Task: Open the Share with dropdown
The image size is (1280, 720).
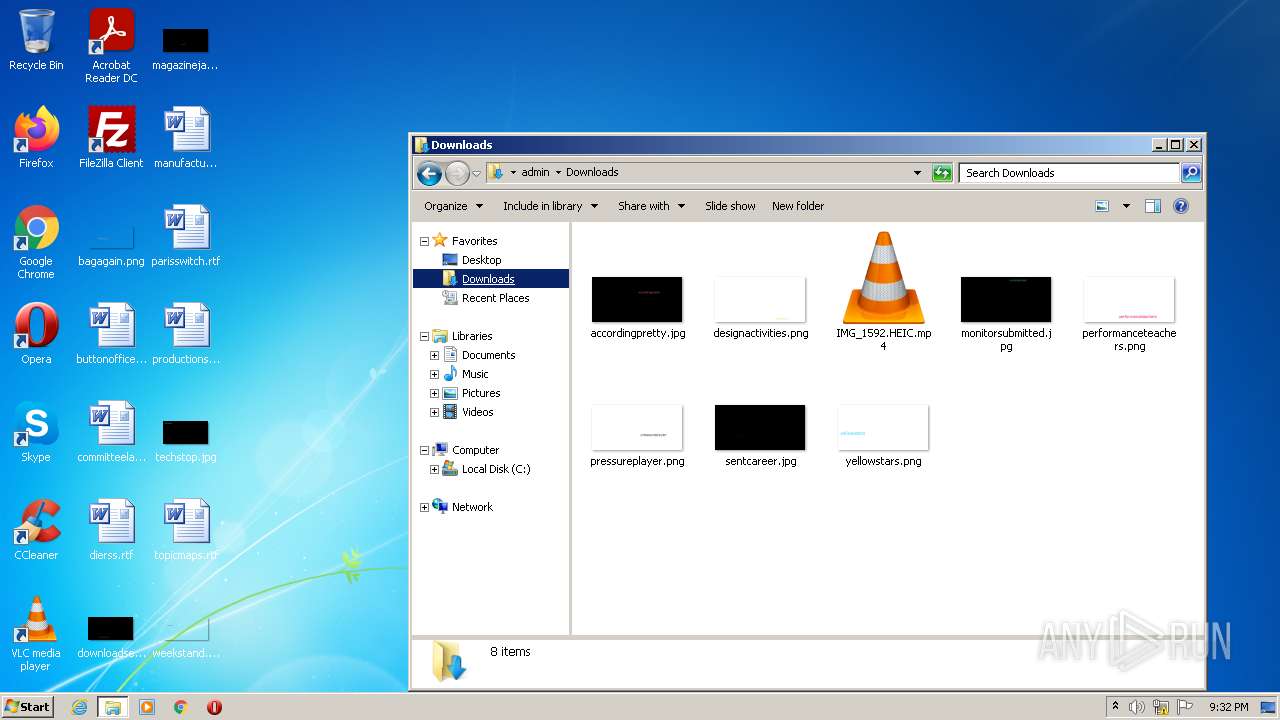Action: pyautogui.click(x=651, y=206)
